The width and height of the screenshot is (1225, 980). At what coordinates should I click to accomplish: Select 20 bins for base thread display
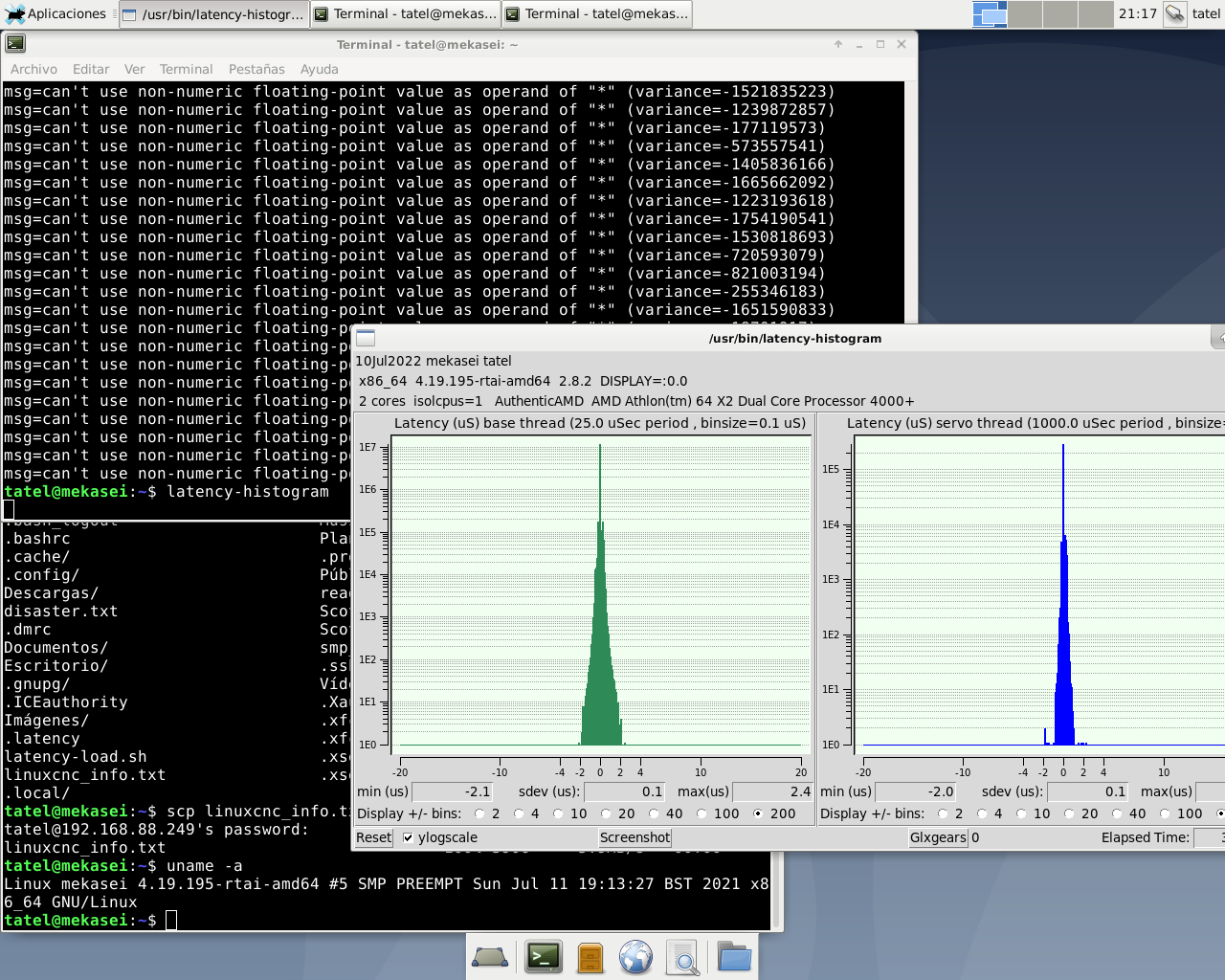coord(605,814)
